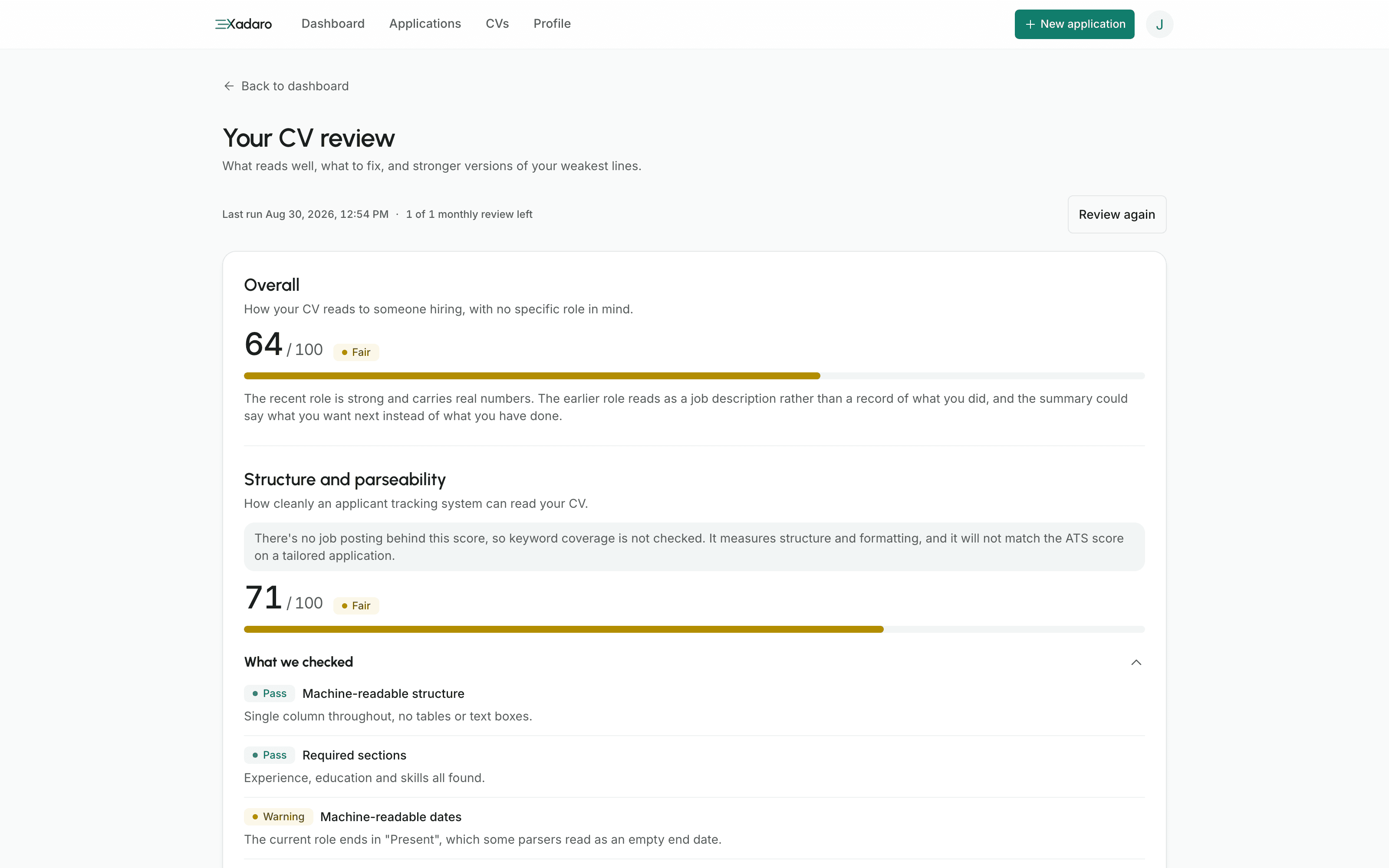Select '1 of 1 monthly review left'
The width and height of the screenshot is (1389, 868).
469,214
